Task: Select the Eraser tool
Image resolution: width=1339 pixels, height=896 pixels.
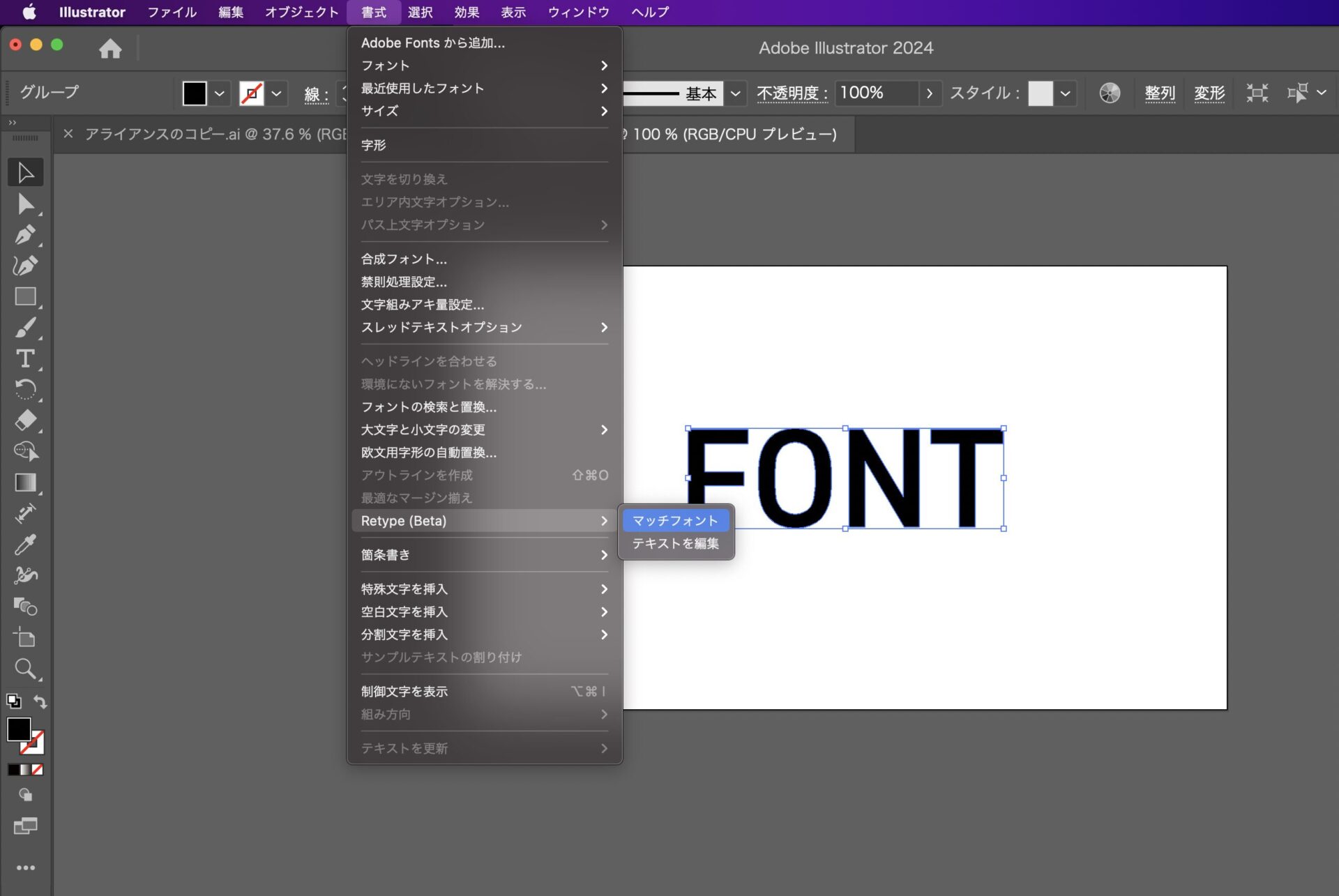Action: 26,420
